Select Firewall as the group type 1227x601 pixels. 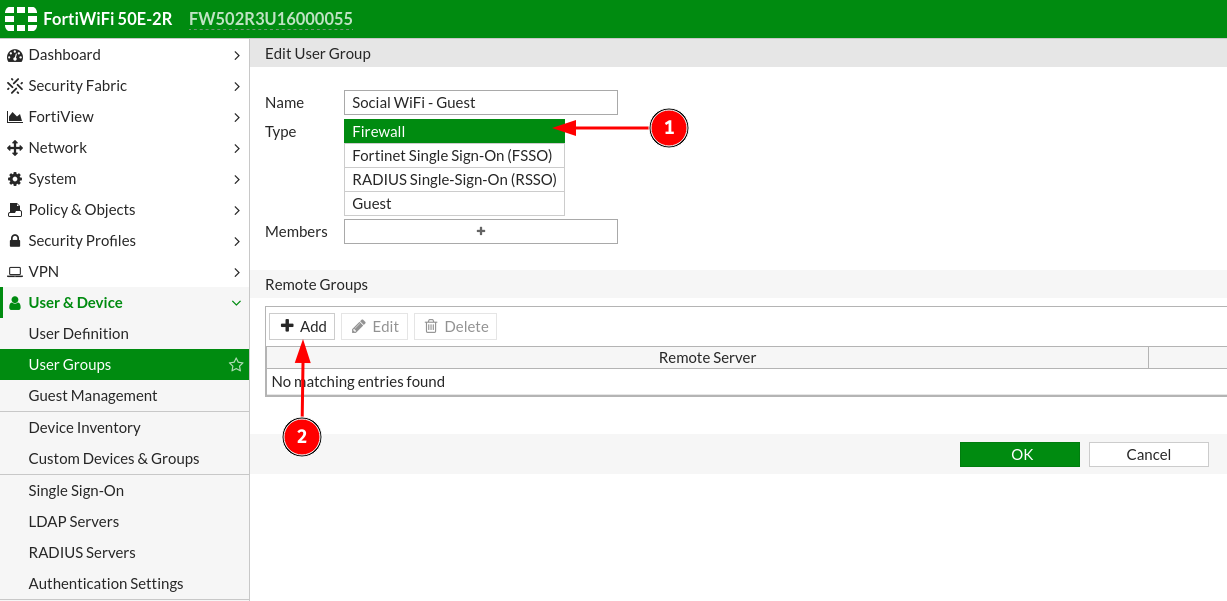pos(454,131)
